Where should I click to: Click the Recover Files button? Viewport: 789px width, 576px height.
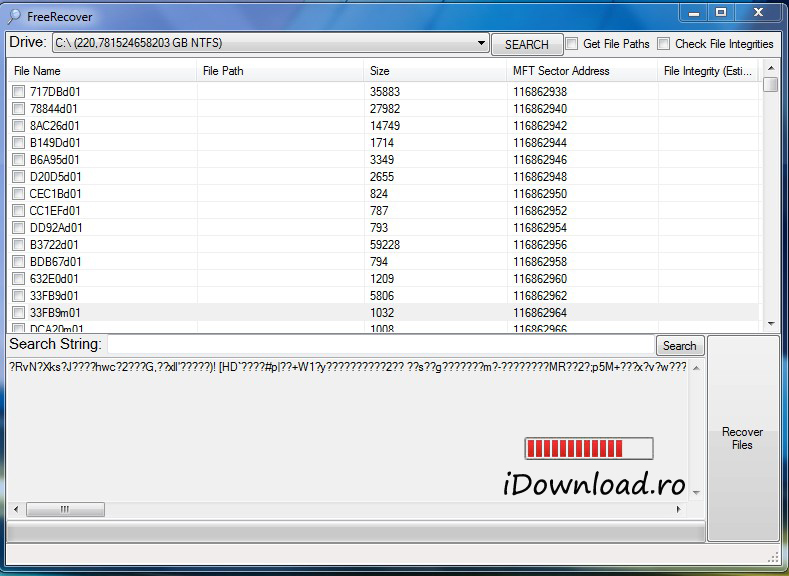point(742,439)
